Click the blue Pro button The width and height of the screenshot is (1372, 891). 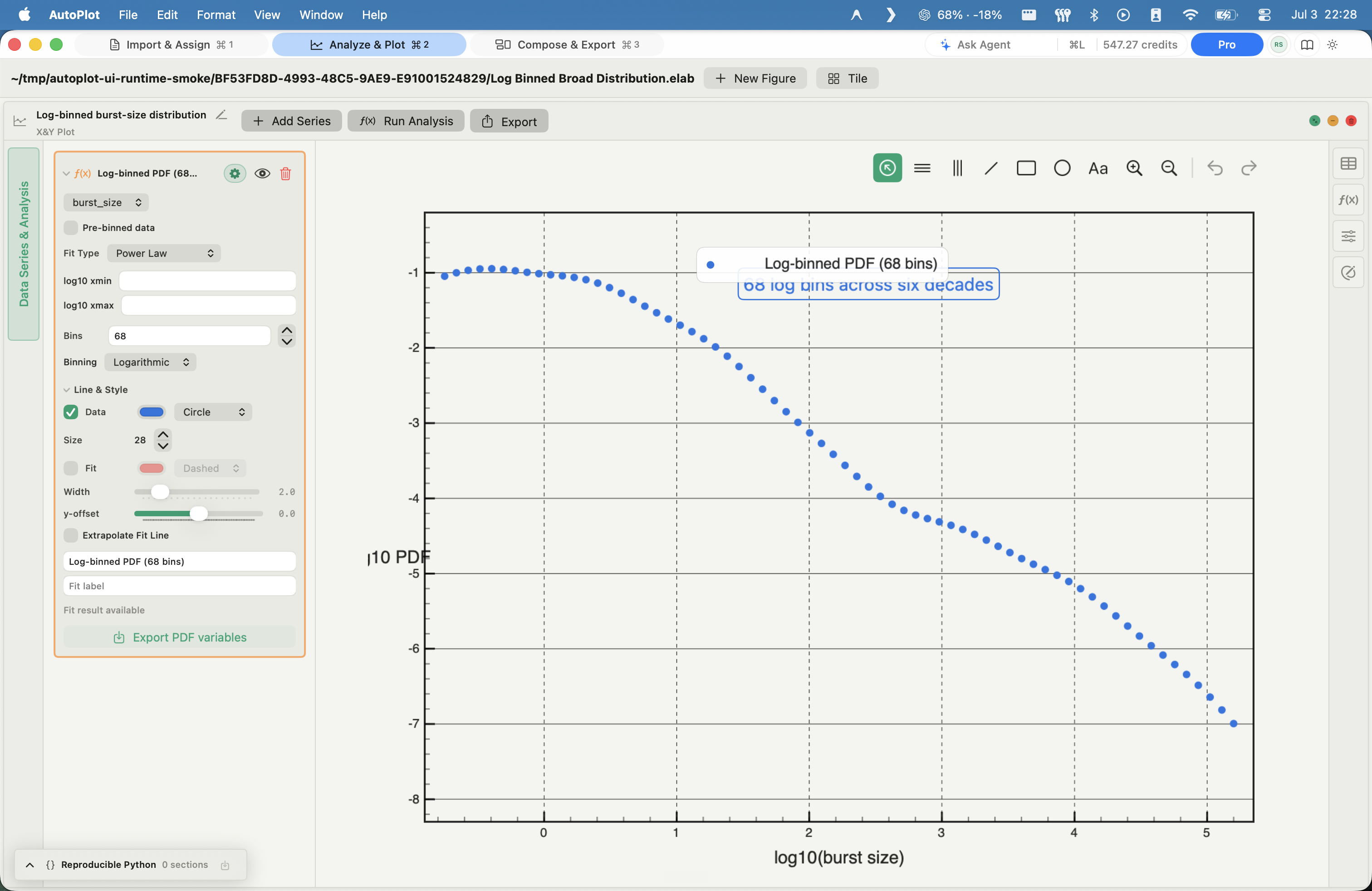[x=1226, y=44]
